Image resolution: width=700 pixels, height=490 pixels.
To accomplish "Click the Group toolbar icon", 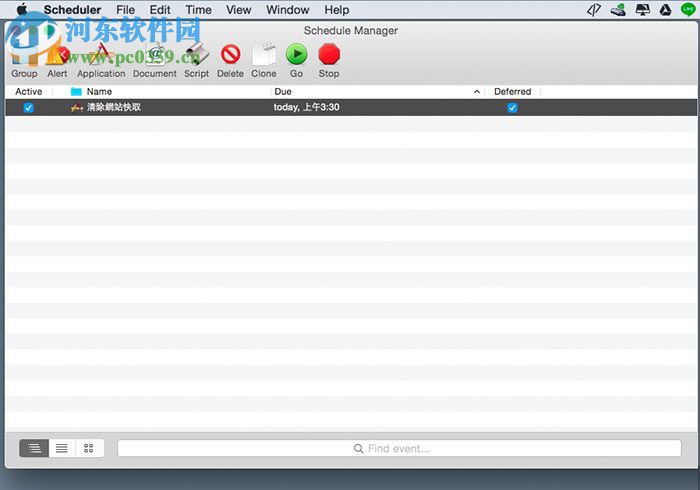I will point(24,61).
